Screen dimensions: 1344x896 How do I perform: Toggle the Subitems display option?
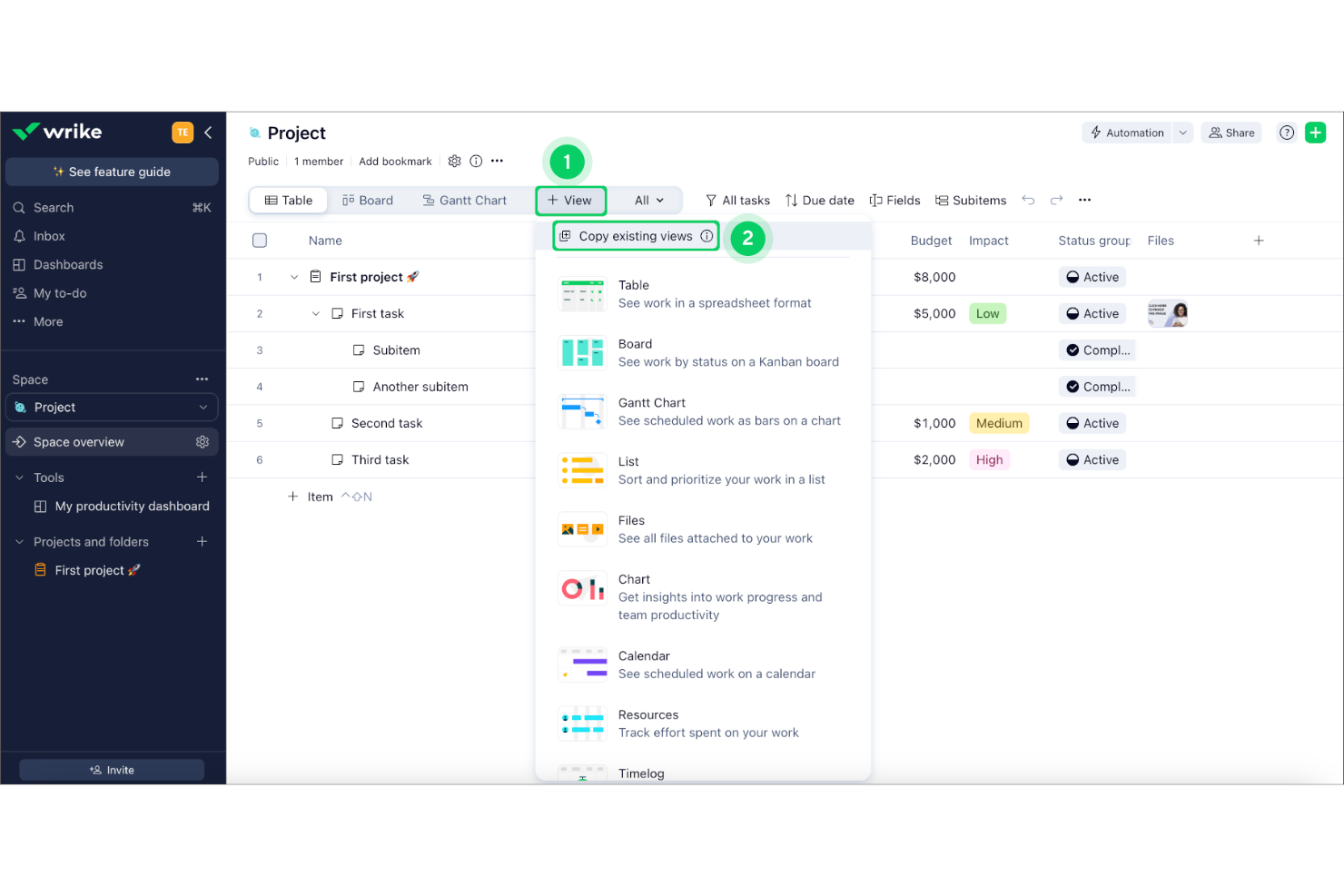click(970, 200)
